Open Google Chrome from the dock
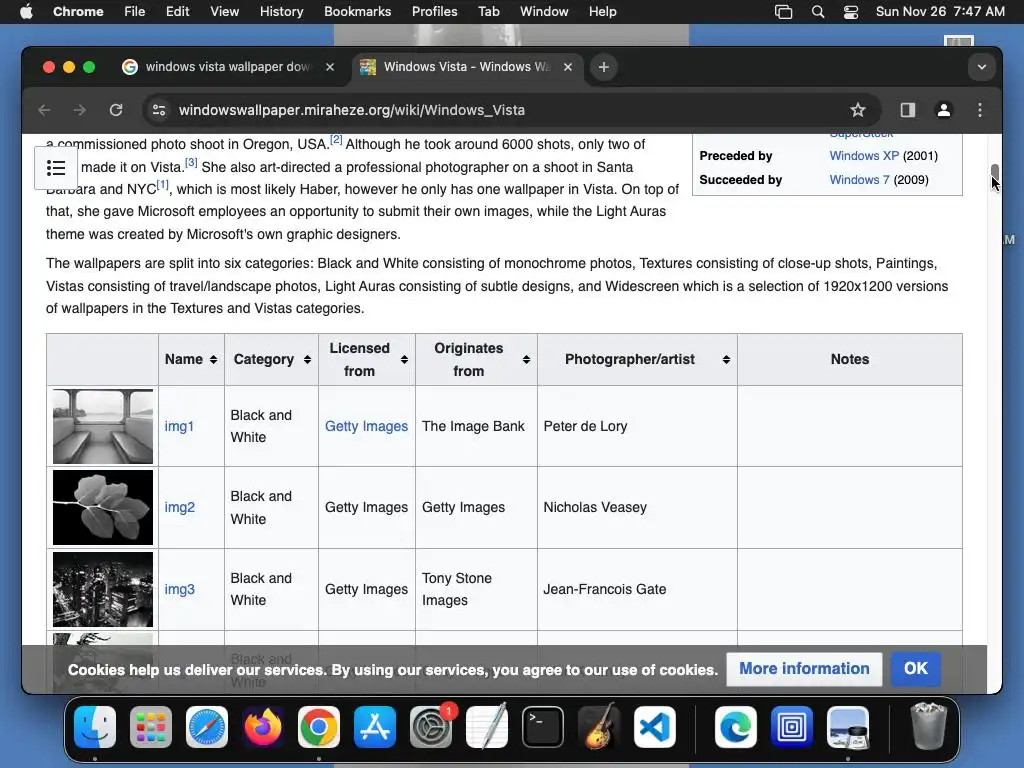This screenshot has width=1024, height=768. coord(319,727)
